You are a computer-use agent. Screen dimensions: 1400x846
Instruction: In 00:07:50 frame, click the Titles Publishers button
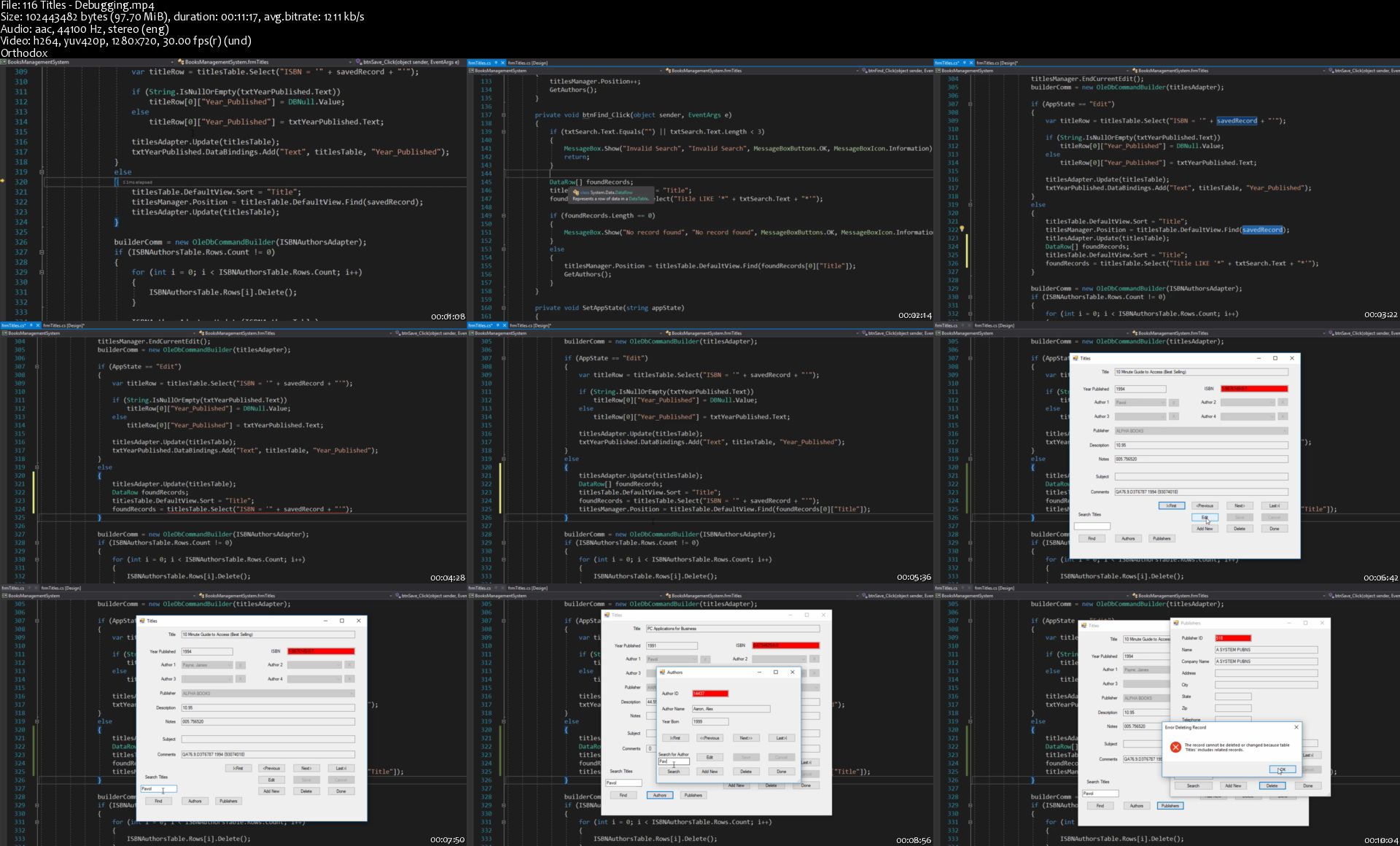(228, 801)
